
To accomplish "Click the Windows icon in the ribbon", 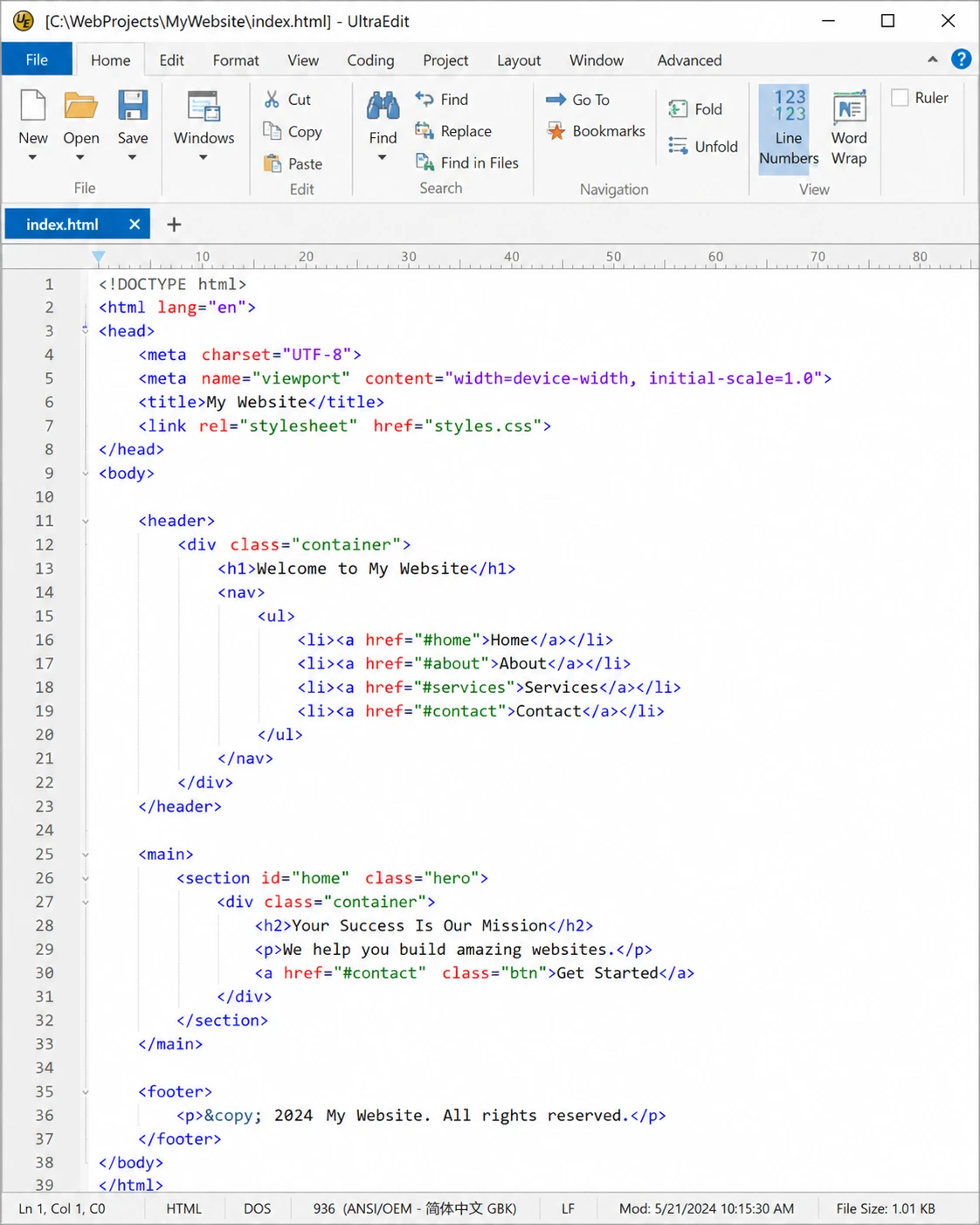I will tap(204, 106).
